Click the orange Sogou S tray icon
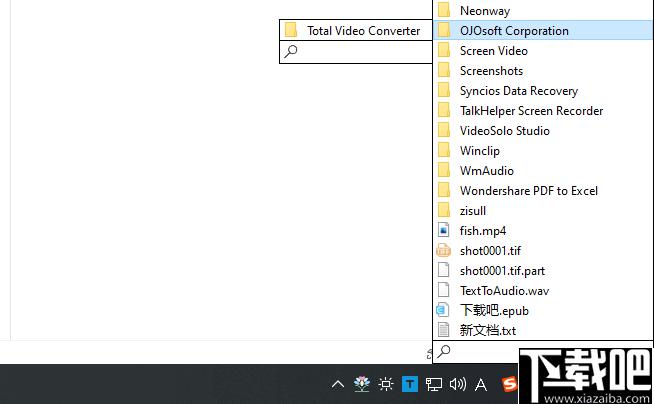The width and height of the screenshot is (654, 404). point(510,384)
